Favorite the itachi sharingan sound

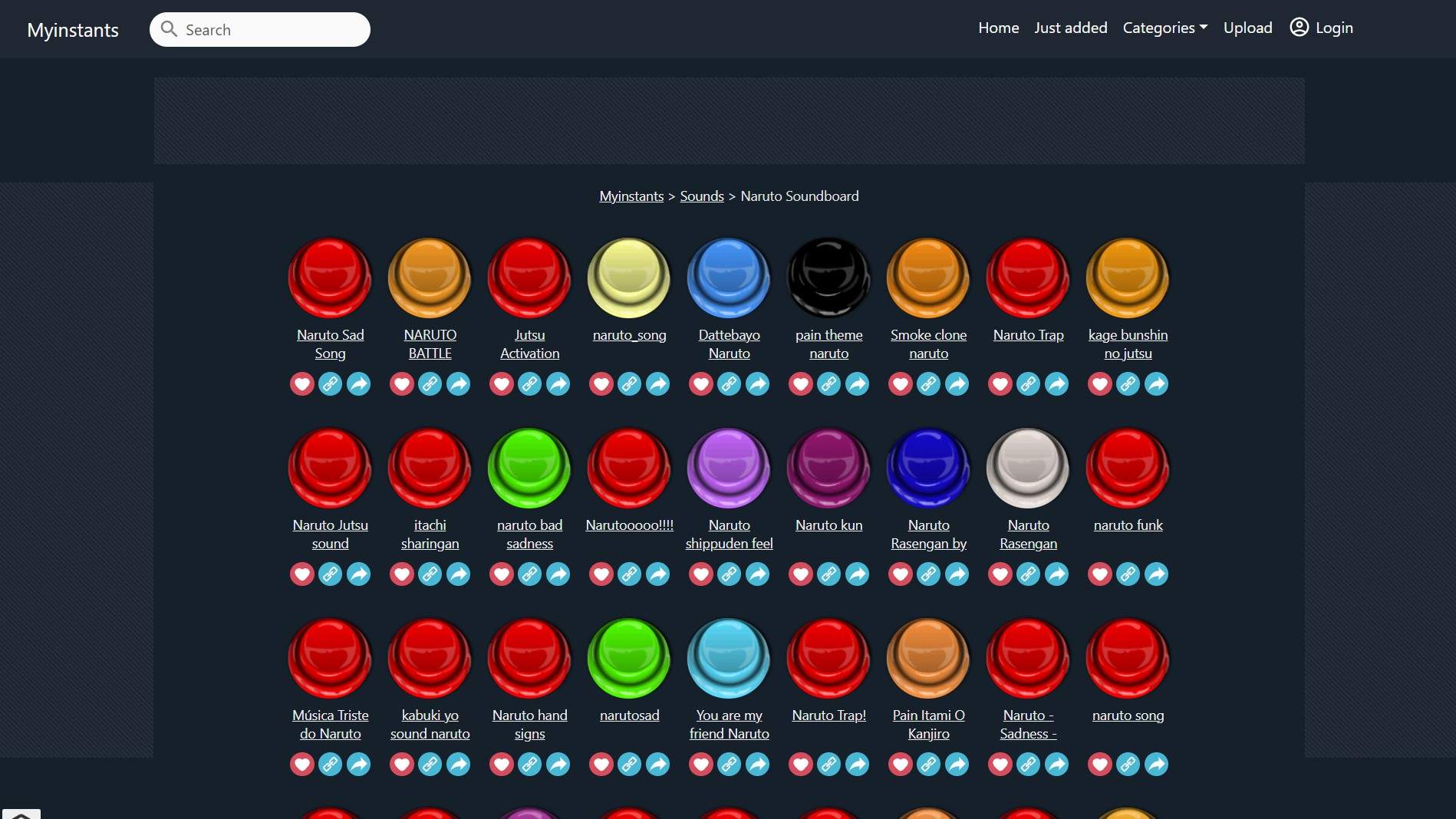[x=402, y=574]
